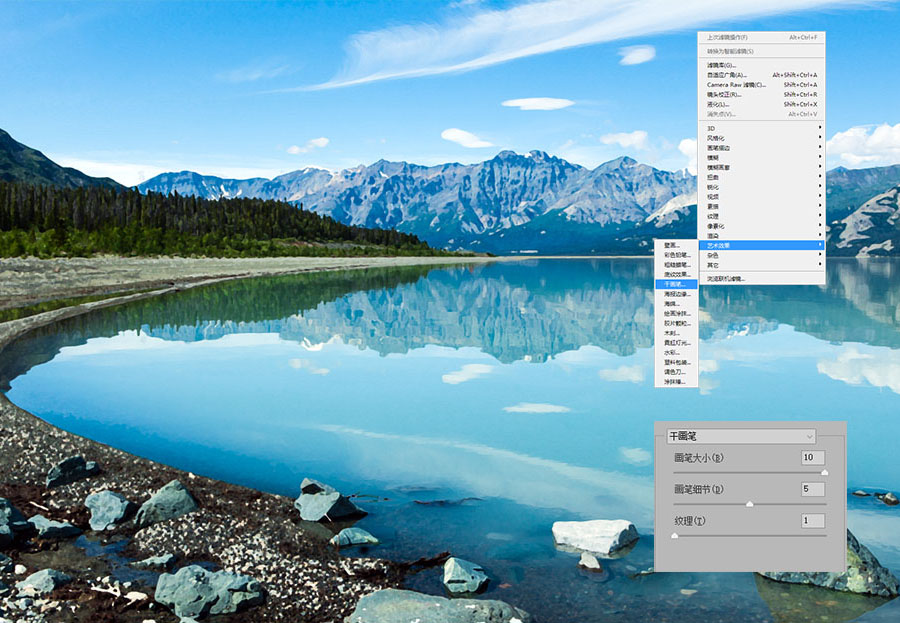The width and height of the screenshot is (900, 623).
Task: Select 调色刀 filter in the submenu
Action: pos(676,372)
